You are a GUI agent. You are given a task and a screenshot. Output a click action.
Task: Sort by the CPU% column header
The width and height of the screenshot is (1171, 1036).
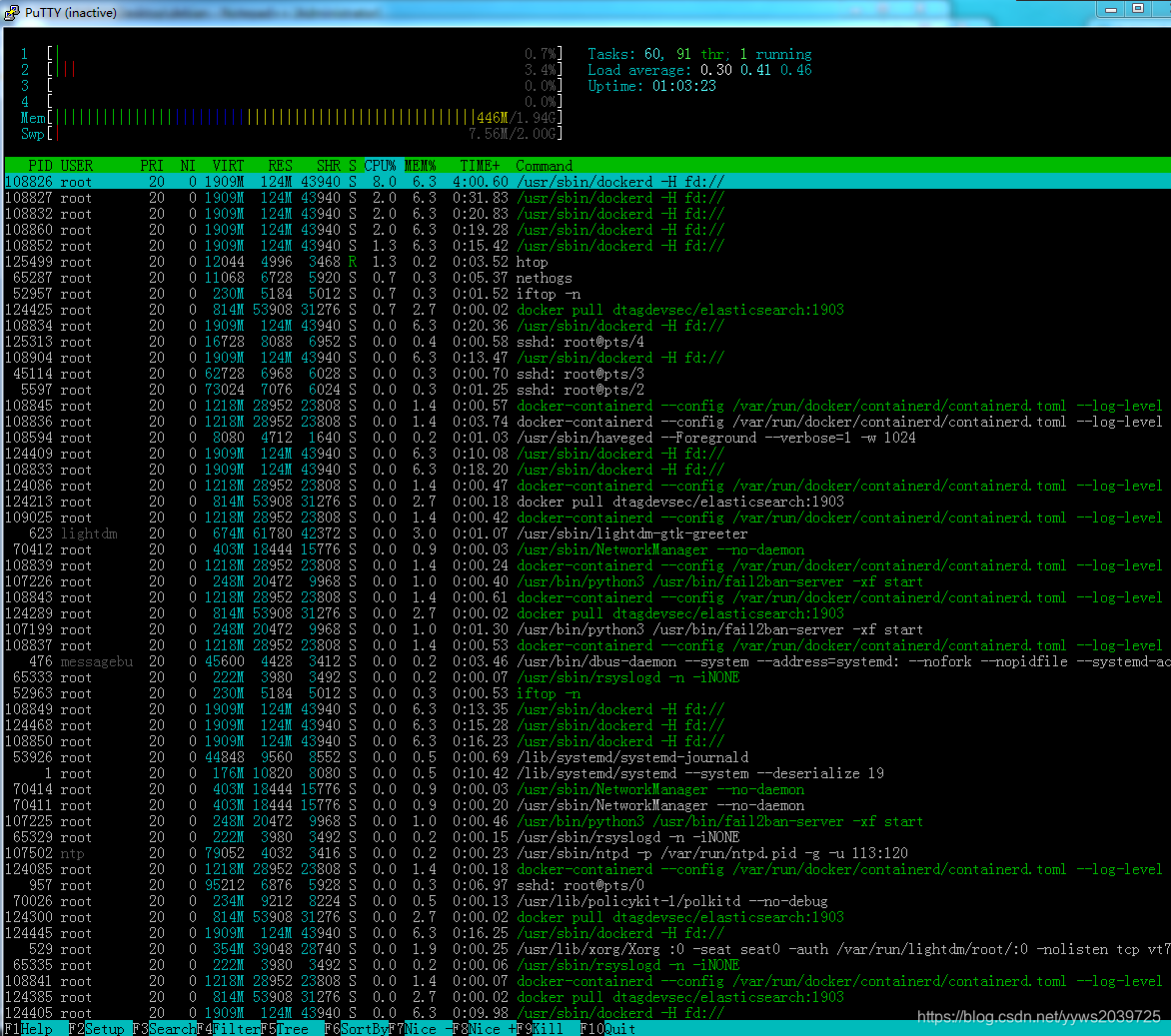(x=380, y=166)
